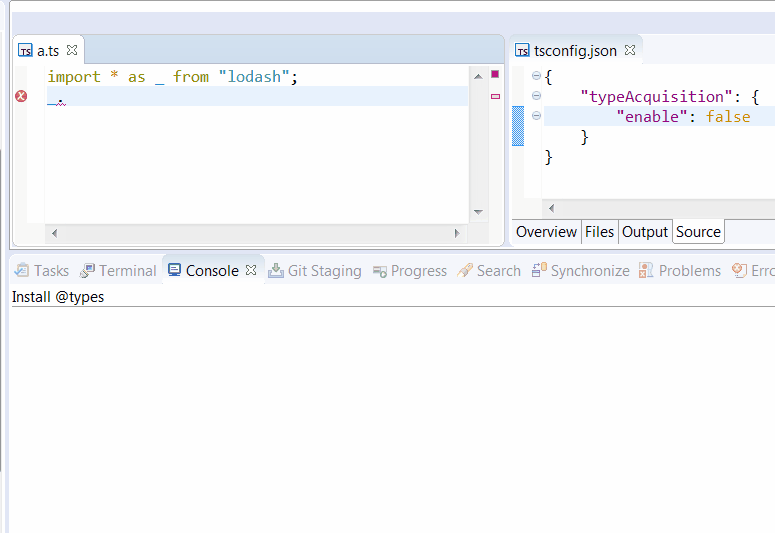Close the a.ts editor tab
This screenshot has height=533, width=775.
point(72,50)
